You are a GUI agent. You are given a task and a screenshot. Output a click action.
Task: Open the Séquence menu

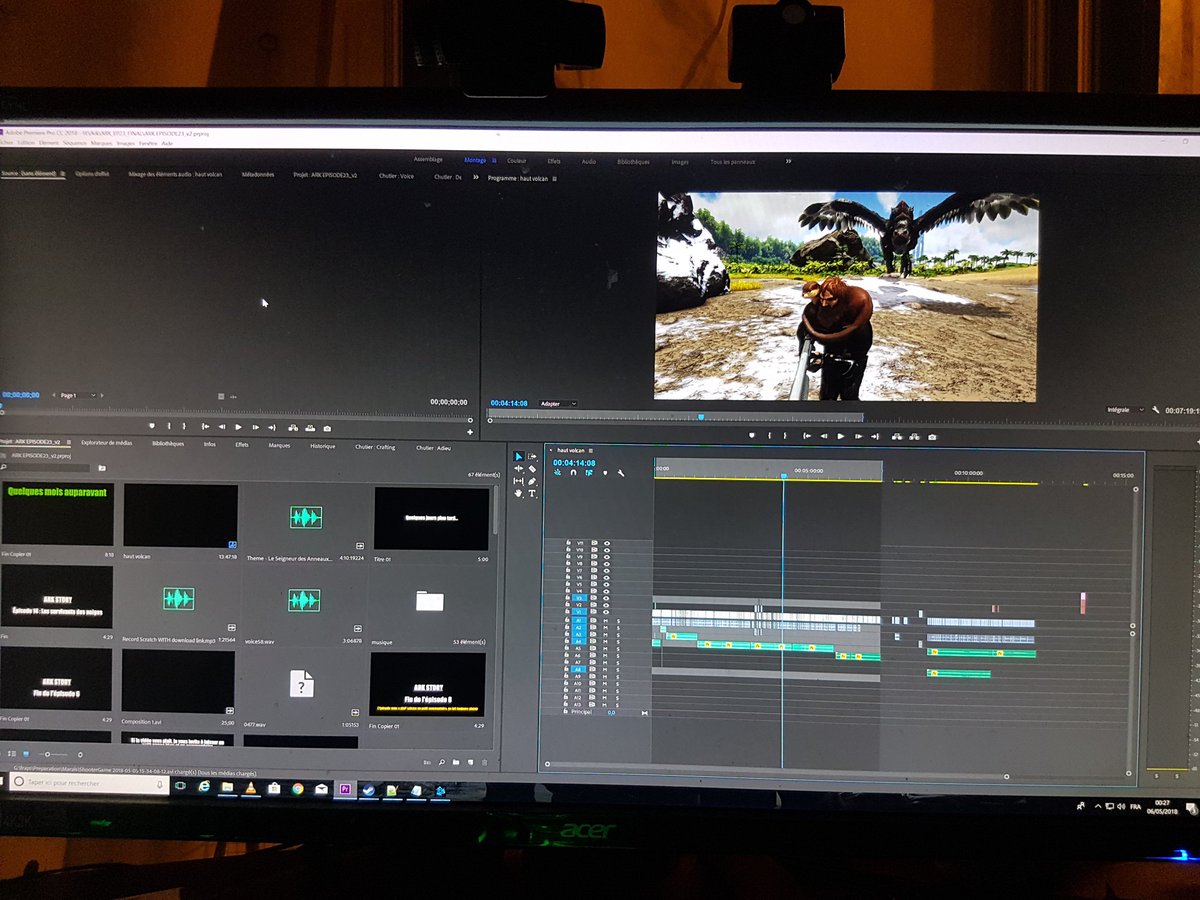click(76, 143)
